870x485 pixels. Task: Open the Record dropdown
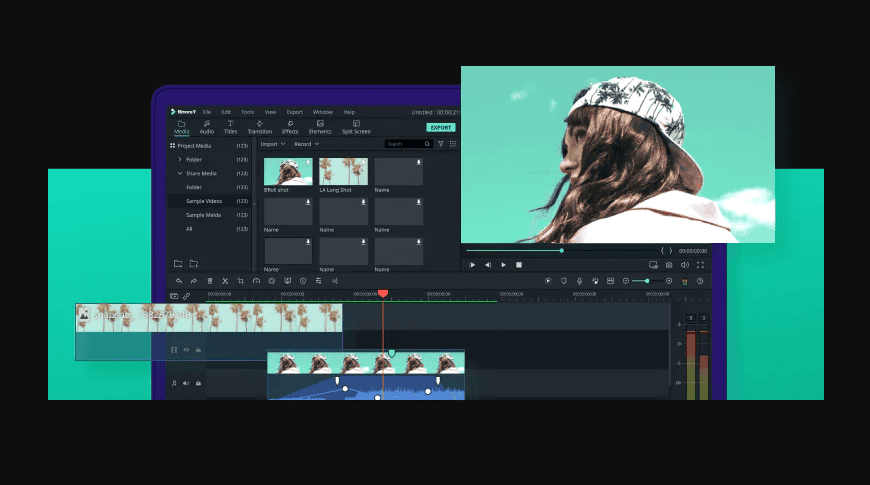307,144
